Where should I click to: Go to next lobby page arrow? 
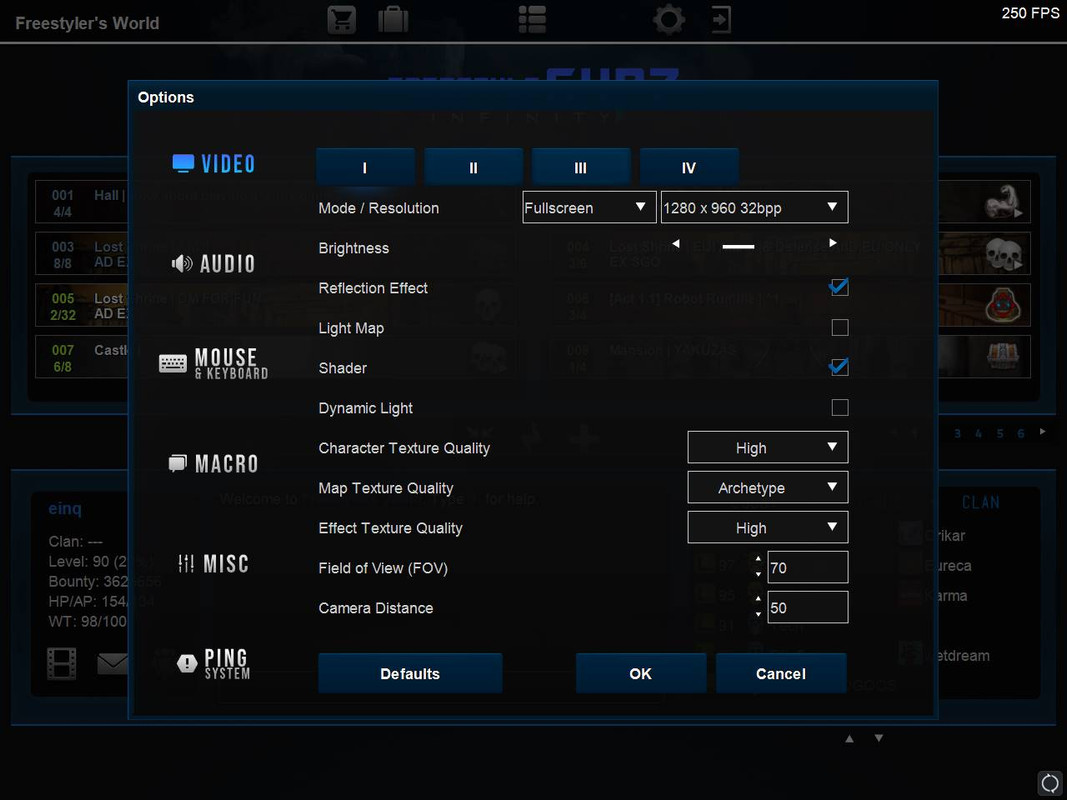(x=1042, y=432)
